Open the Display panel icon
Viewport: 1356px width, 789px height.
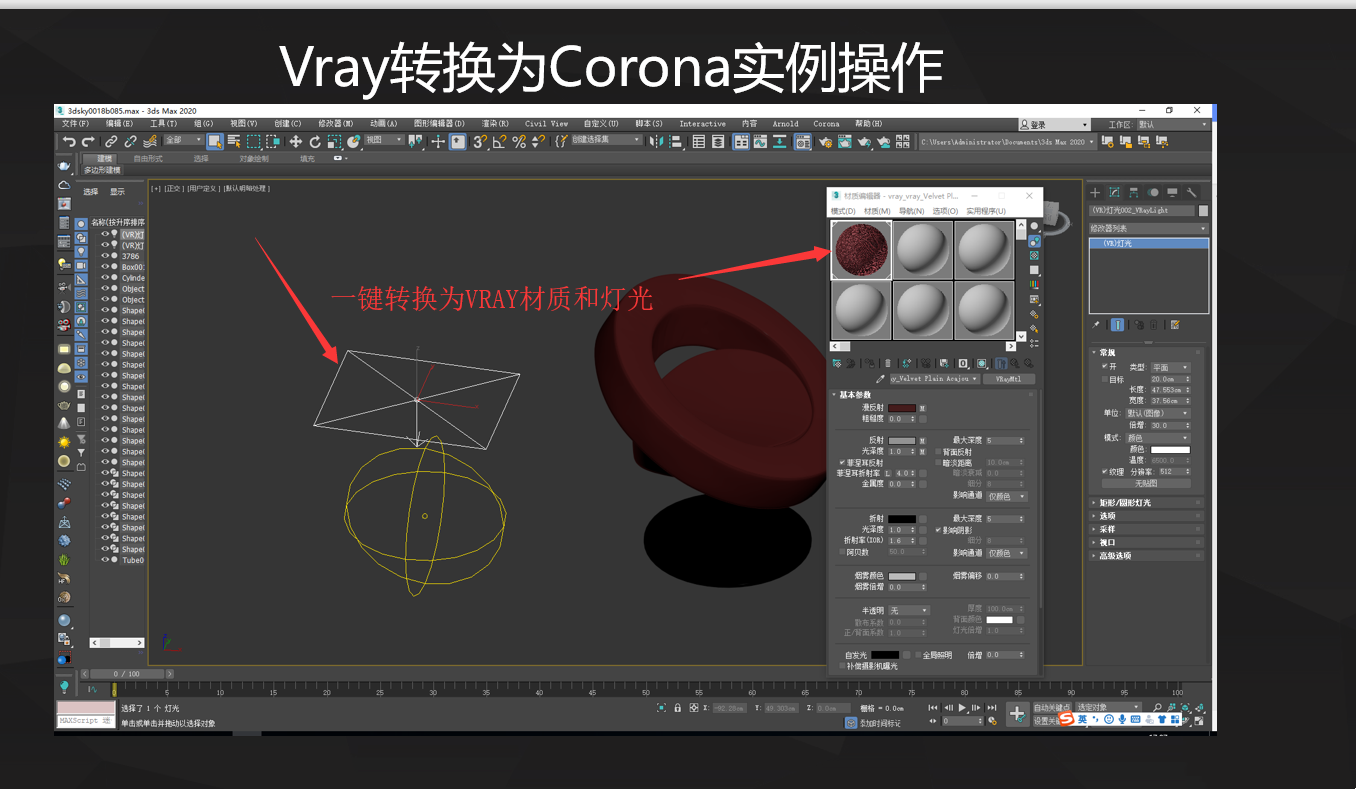(x=1172, y=193)
